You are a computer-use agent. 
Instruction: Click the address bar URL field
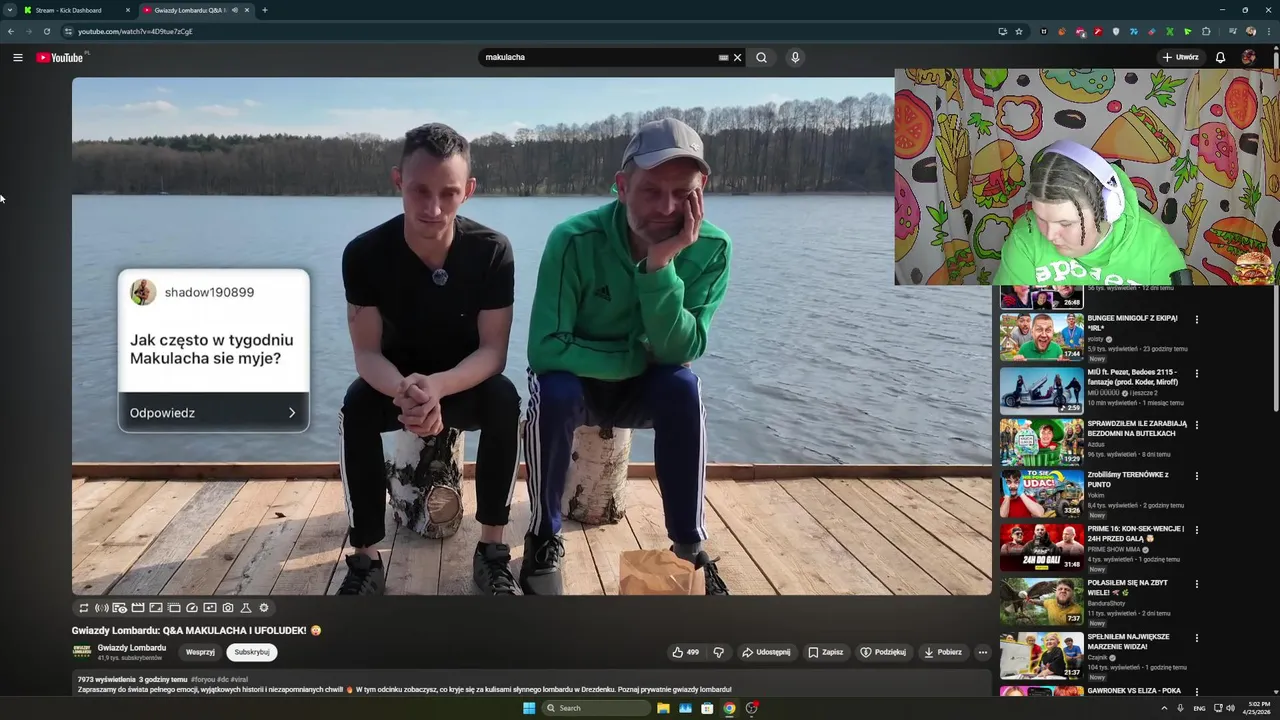(530, 31)
